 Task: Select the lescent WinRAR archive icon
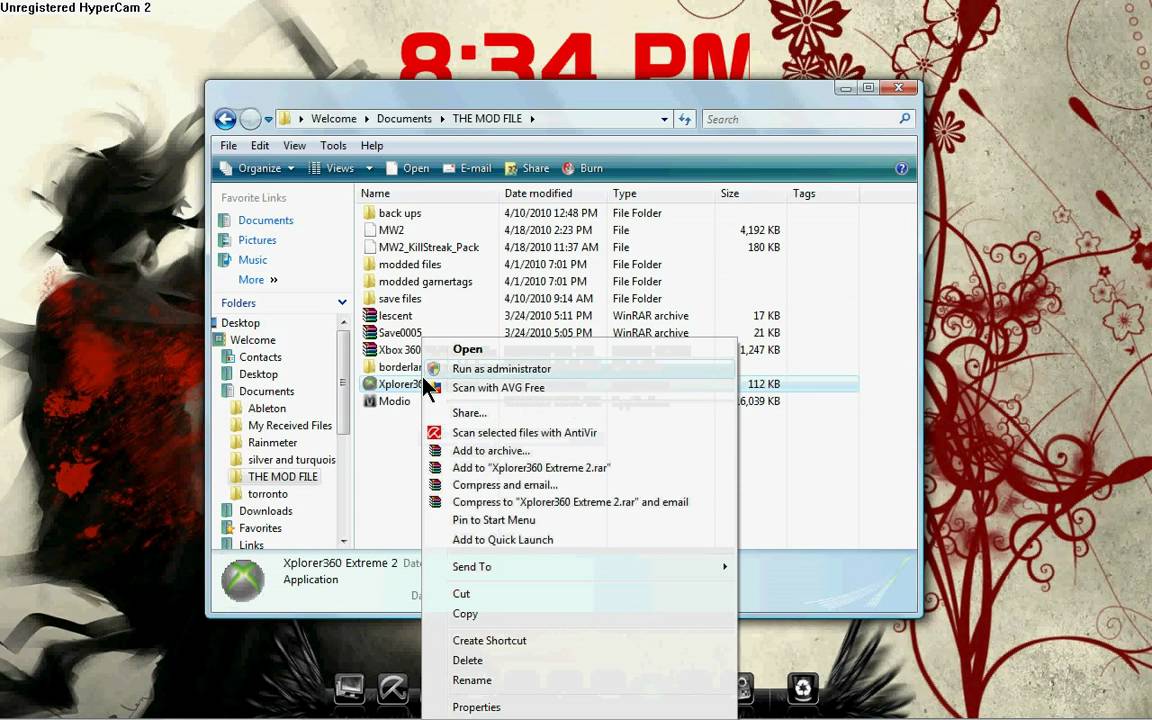click(370, 315)
